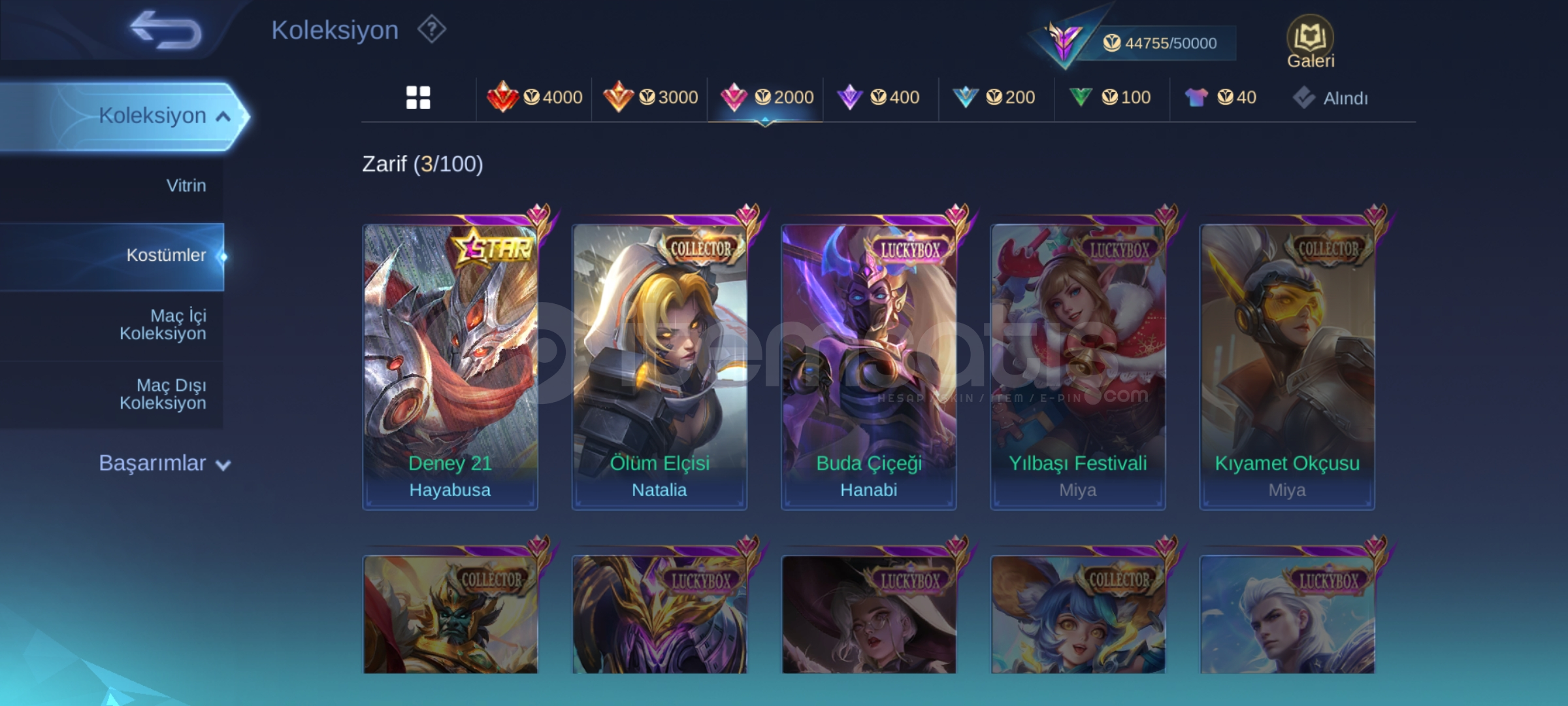Switch to the pink 2000 tier tab
Screen dimensions: 1568x706
tap(766, 97)
